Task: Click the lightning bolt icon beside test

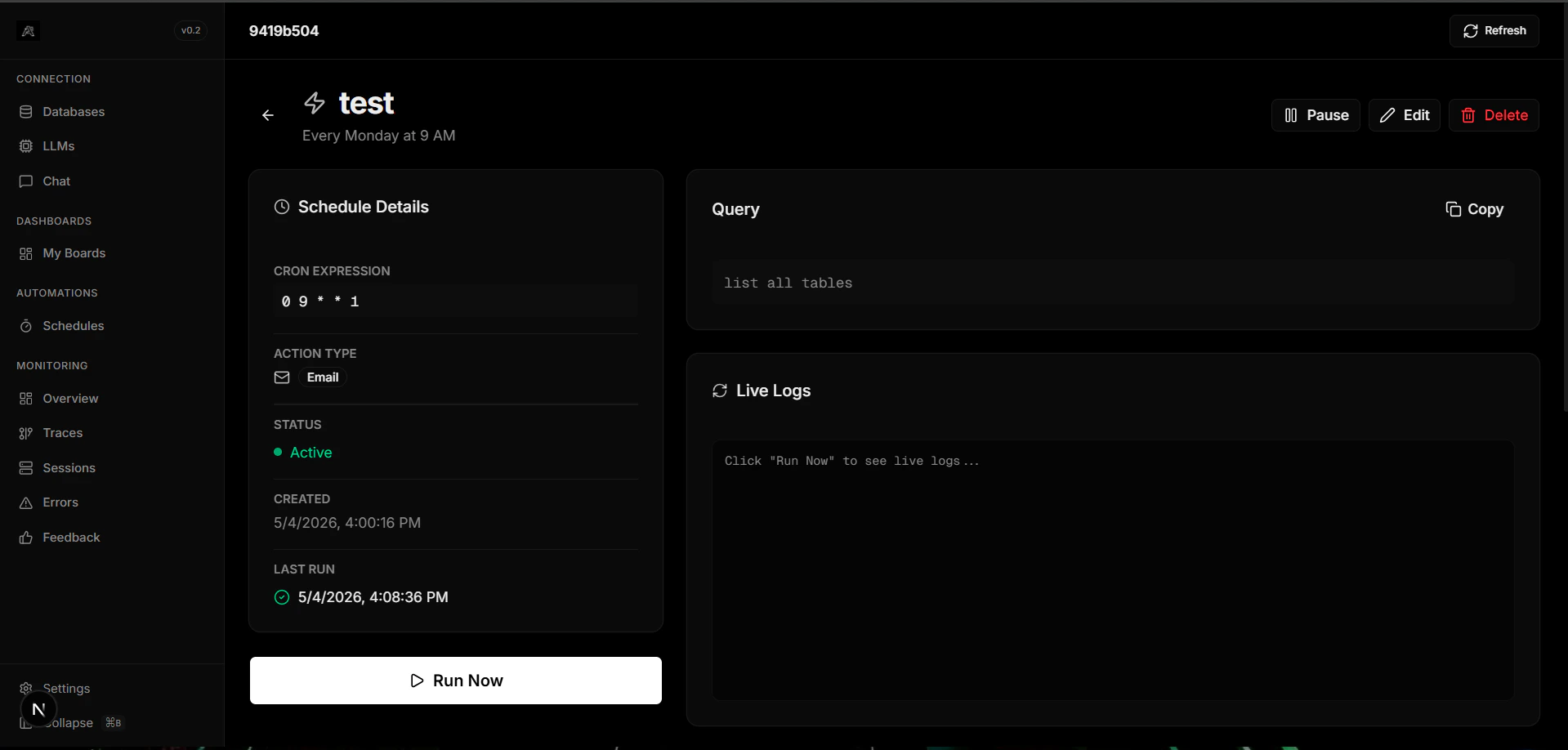Action: click(x=315, y=103)
